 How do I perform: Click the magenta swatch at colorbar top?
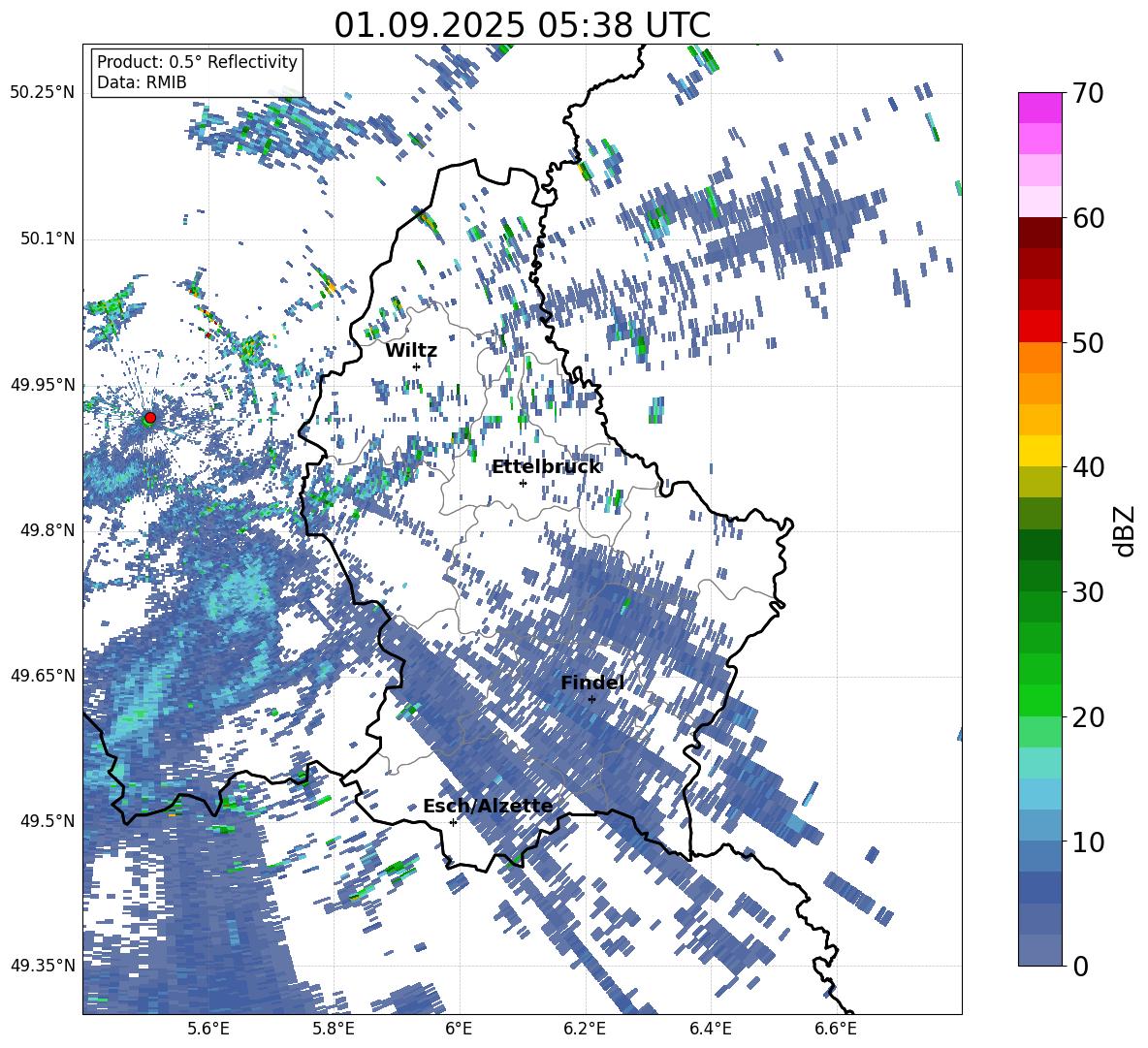(1039, 108)
